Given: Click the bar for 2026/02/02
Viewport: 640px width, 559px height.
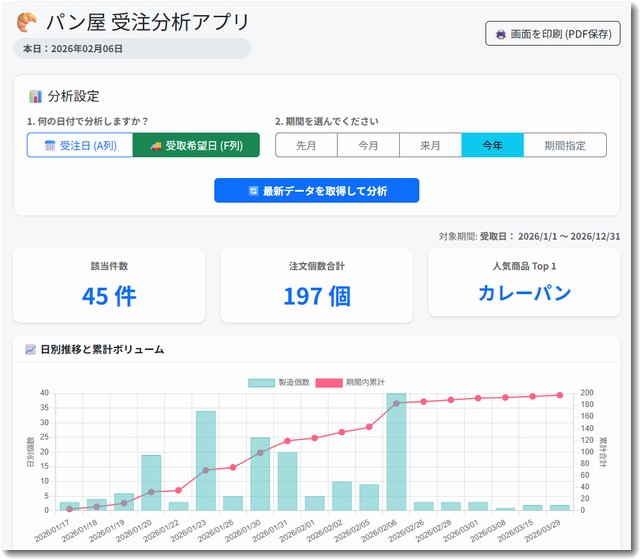Looking at the screenshot, I should pos(342,496).
